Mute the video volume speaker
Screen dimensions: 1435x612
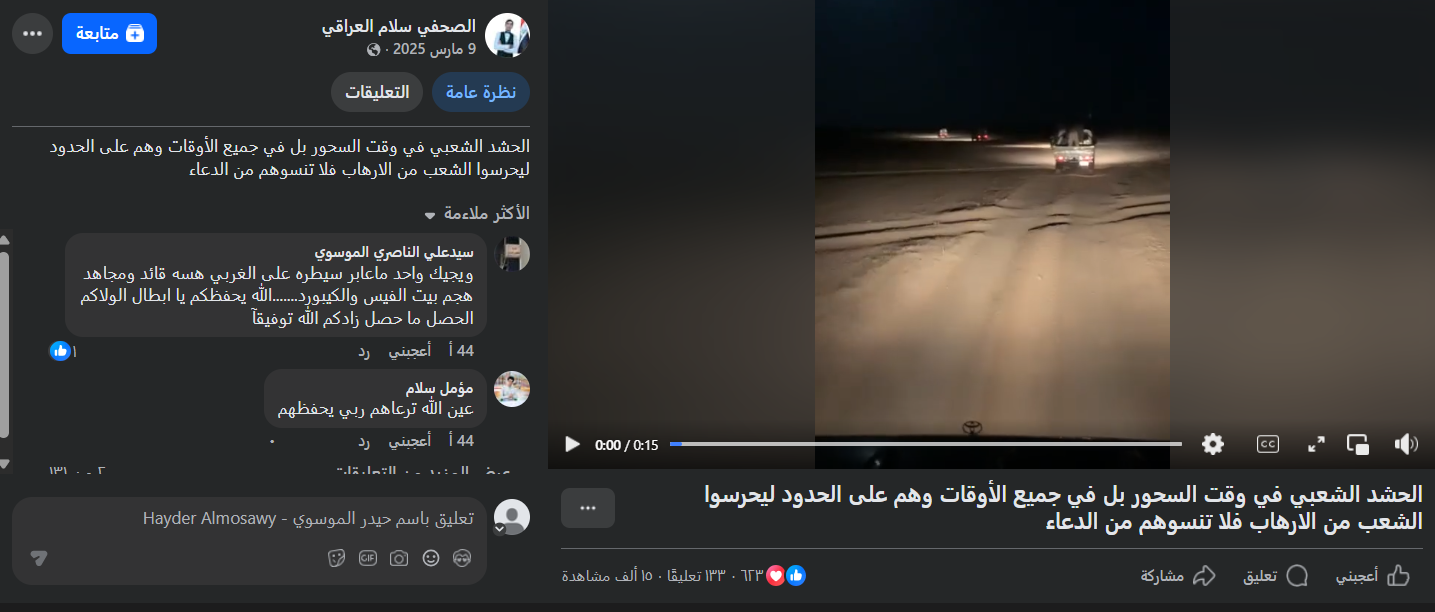pos(1406,444)
